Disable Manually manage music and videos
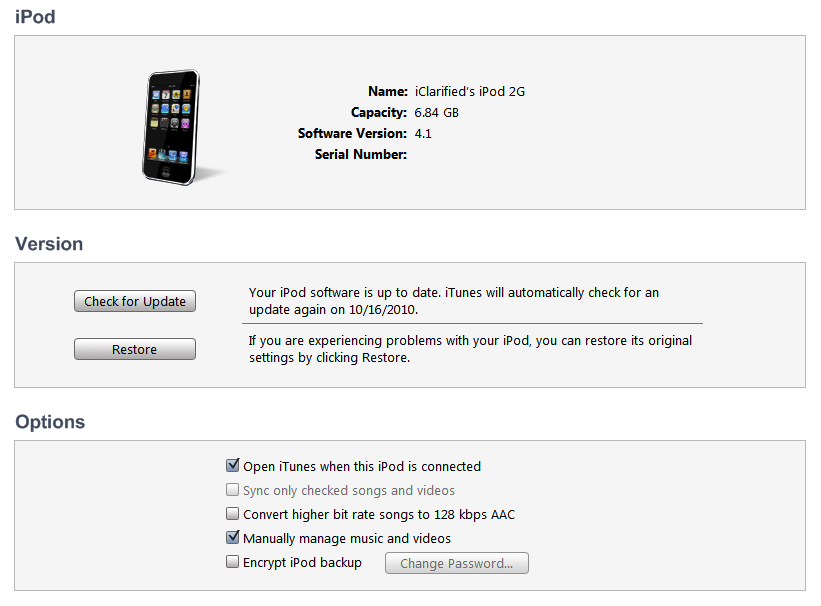Image resolution: width=821 pixels, height=606 pixels. click(x=232, y=537)
